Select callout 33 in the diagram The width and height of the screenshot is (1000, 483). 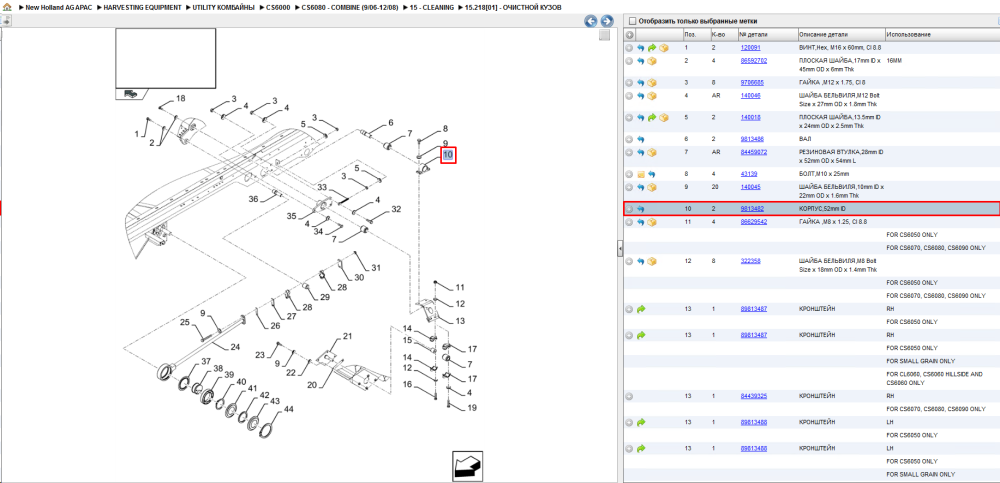click(x=323, y=188)
